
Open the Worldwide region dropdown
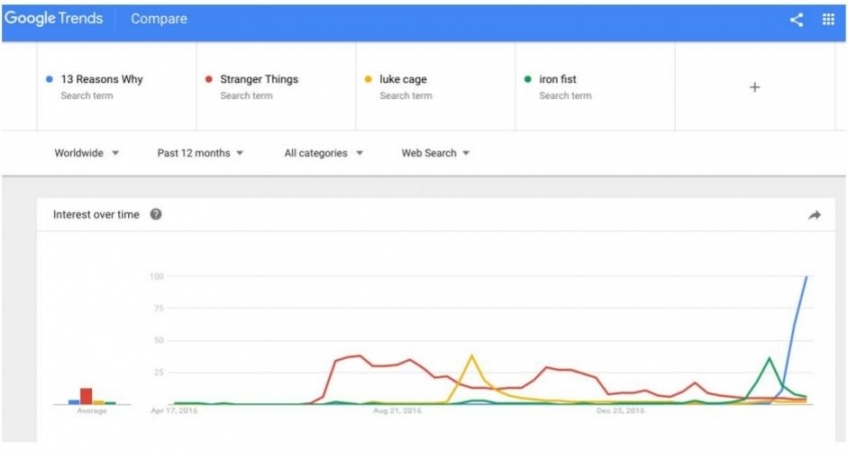click(x=86, y=153)
